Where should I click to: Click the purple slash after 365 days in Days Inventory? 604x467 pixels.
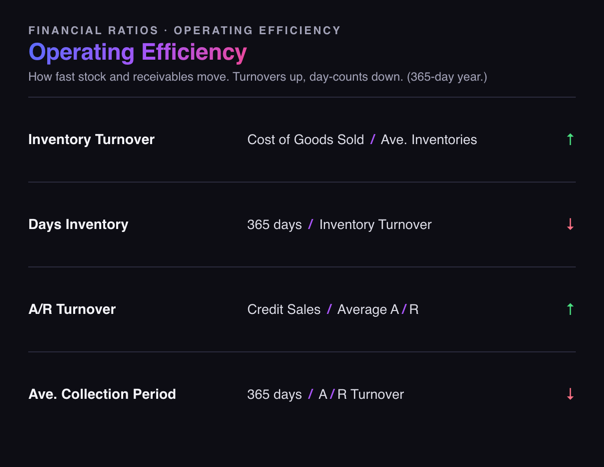(310, 224)
